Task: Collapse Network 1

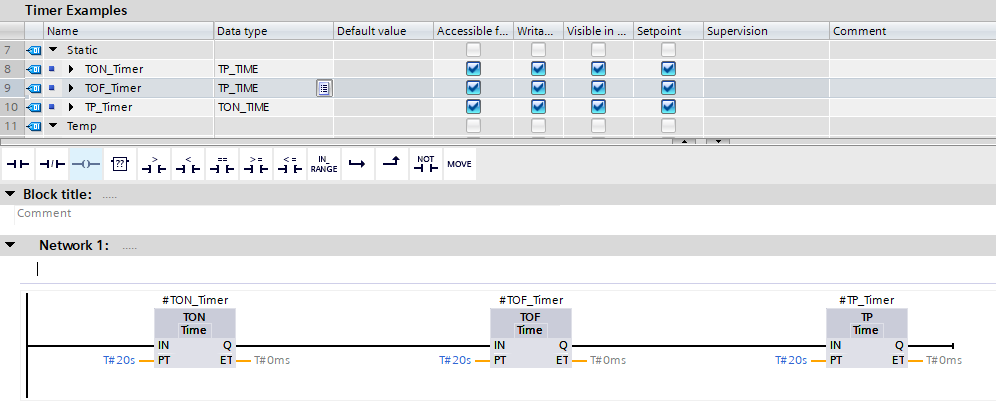Action: pyautogui.click(x=10, y=245)
